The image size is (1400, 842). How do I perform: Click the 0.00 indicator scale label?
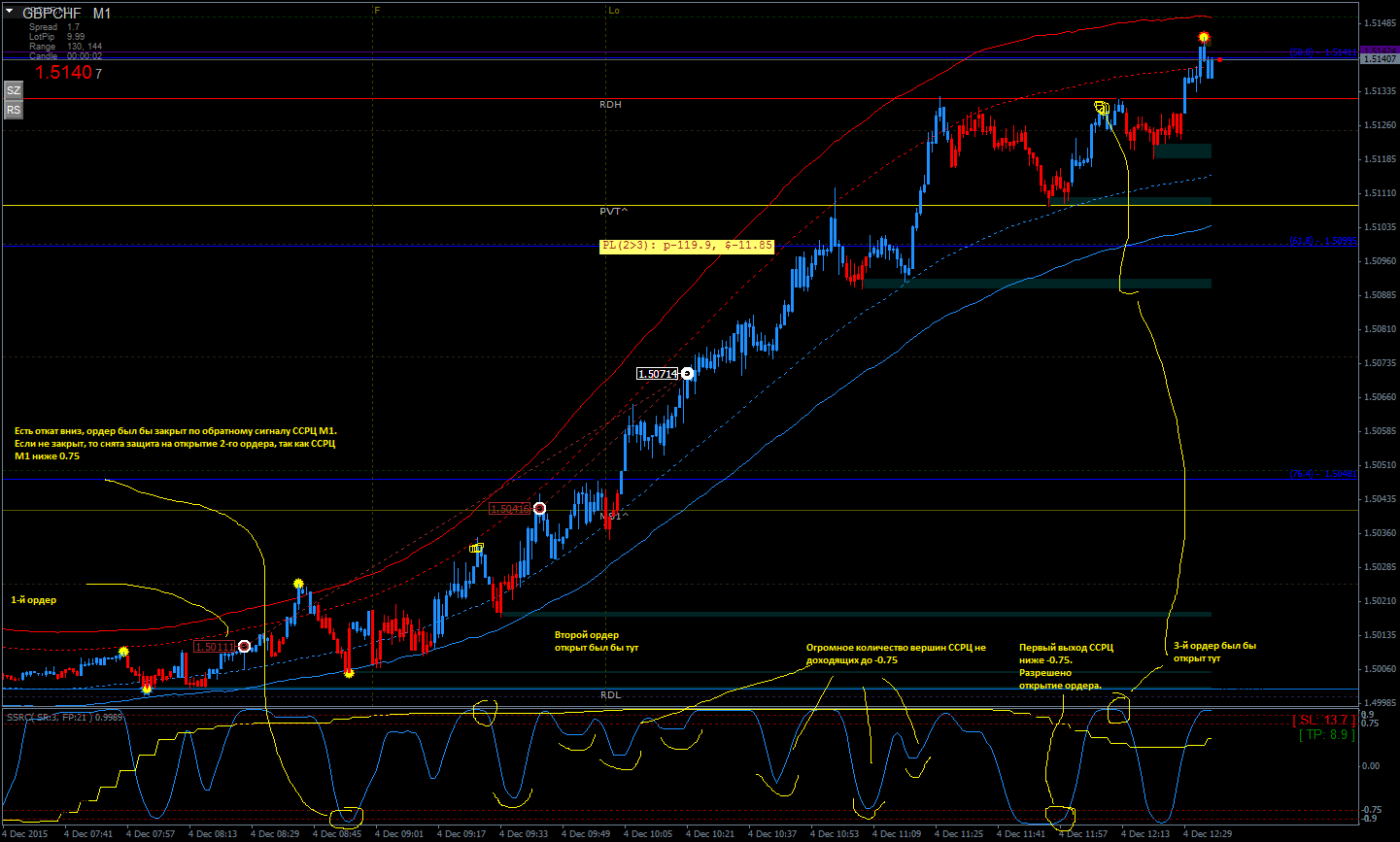(1371, 766)
